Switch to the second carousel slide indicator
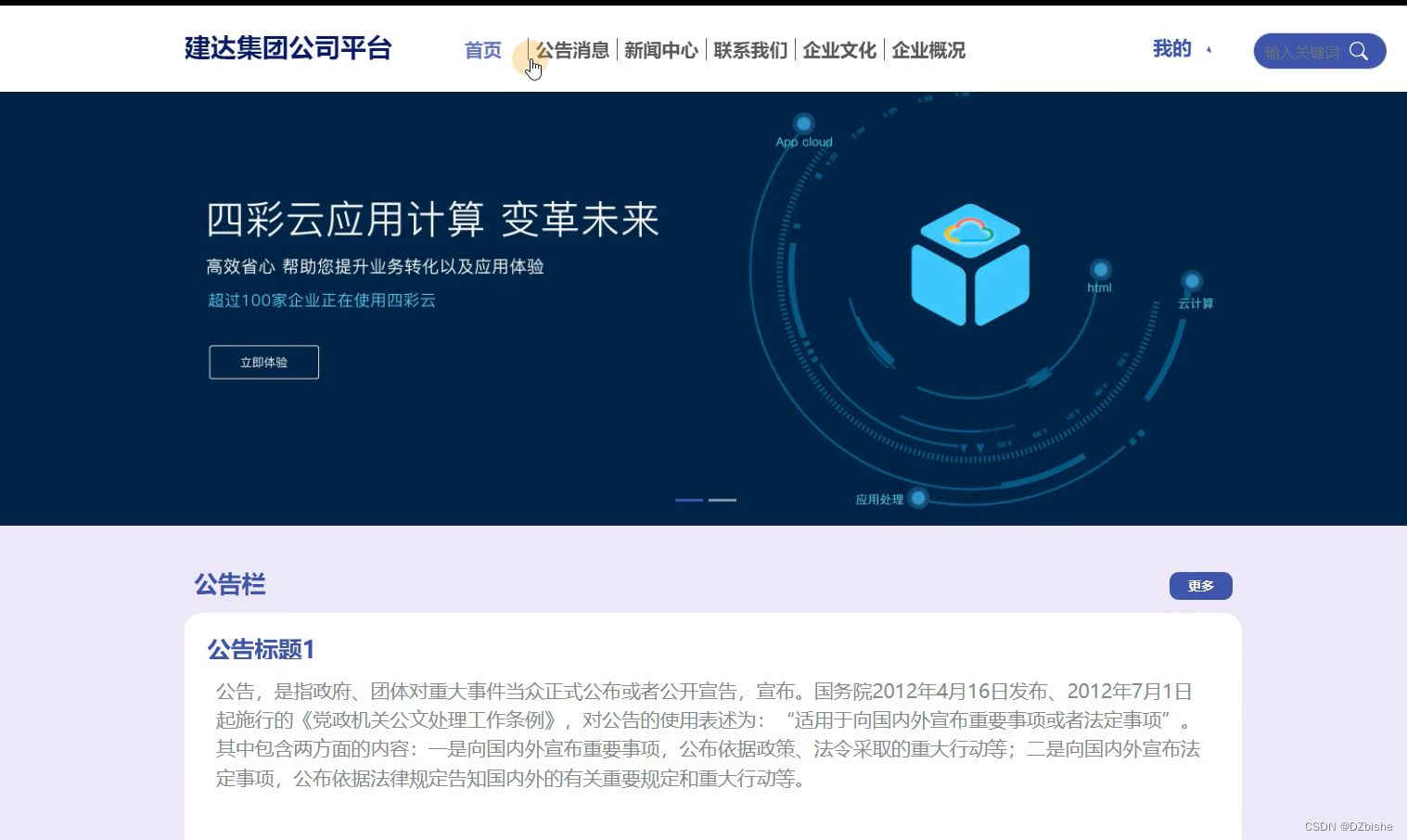This screenshot has height=840, width=1407. click(723, 500)
